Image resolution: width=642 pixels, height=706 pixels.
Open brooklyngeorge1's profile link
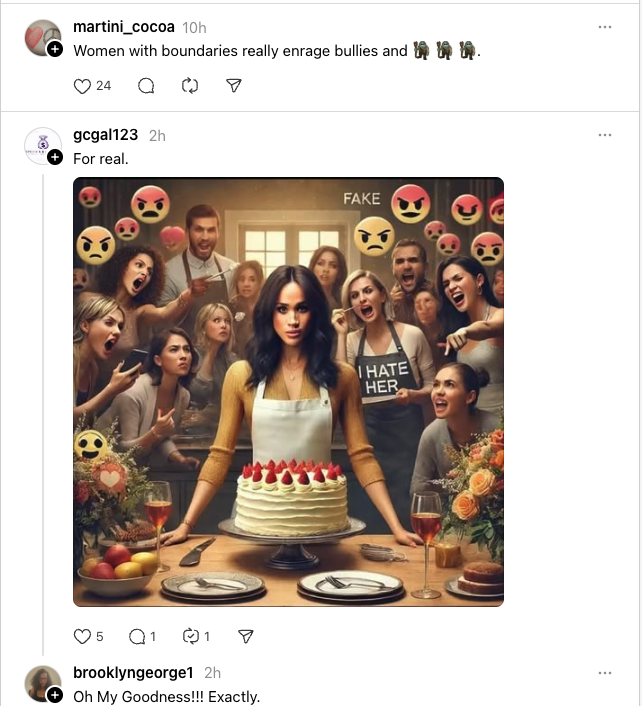click(133, 673)
